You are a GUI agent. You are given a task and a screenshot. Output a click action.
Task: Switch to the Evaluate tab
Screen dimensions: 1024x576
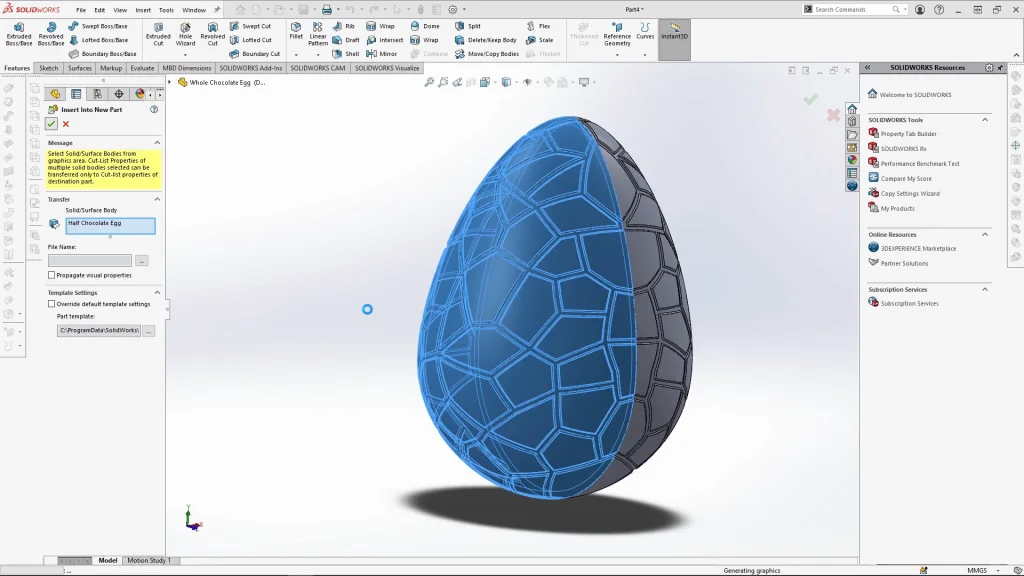[x=142, y=68]
